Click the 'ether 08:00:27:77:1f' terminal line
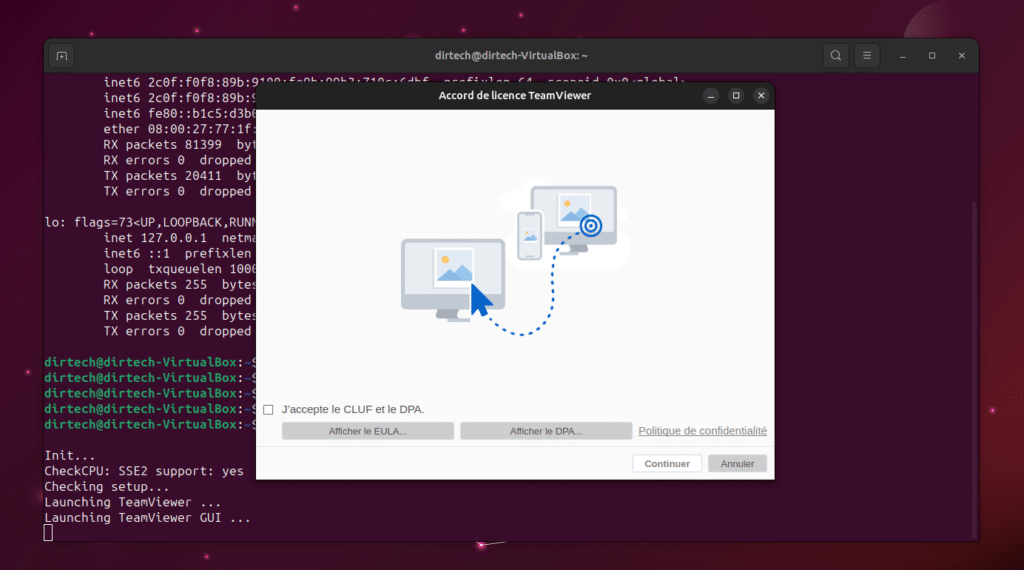Image resolution: width=1024 pixels, height=570 pixels. 180,129
